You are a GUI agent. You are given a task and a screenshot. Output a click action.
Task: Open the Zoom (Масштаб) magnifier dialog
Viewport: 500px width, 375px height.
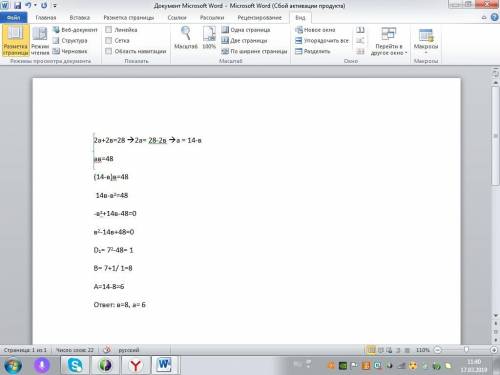click(x=186, y=38)
